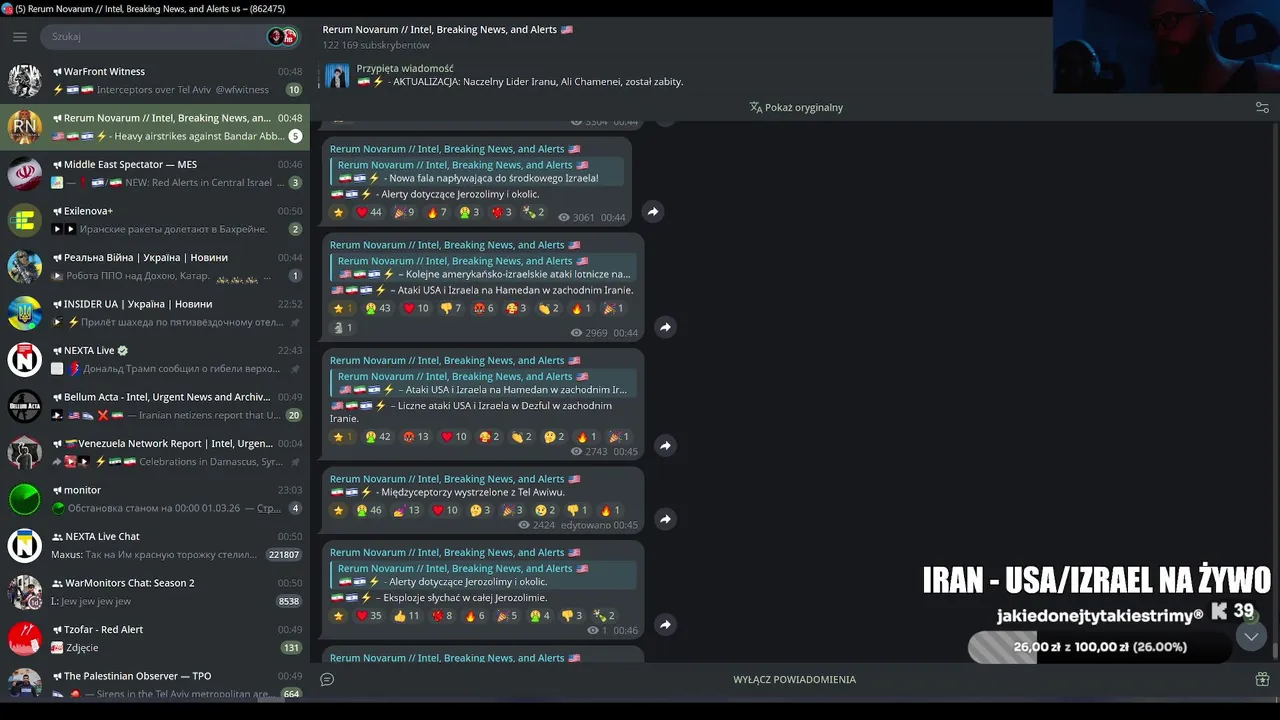Click the INSIDER UA chat row
Image resolution: width=1280 pixels, height=720 pixels.
point(155,313)
